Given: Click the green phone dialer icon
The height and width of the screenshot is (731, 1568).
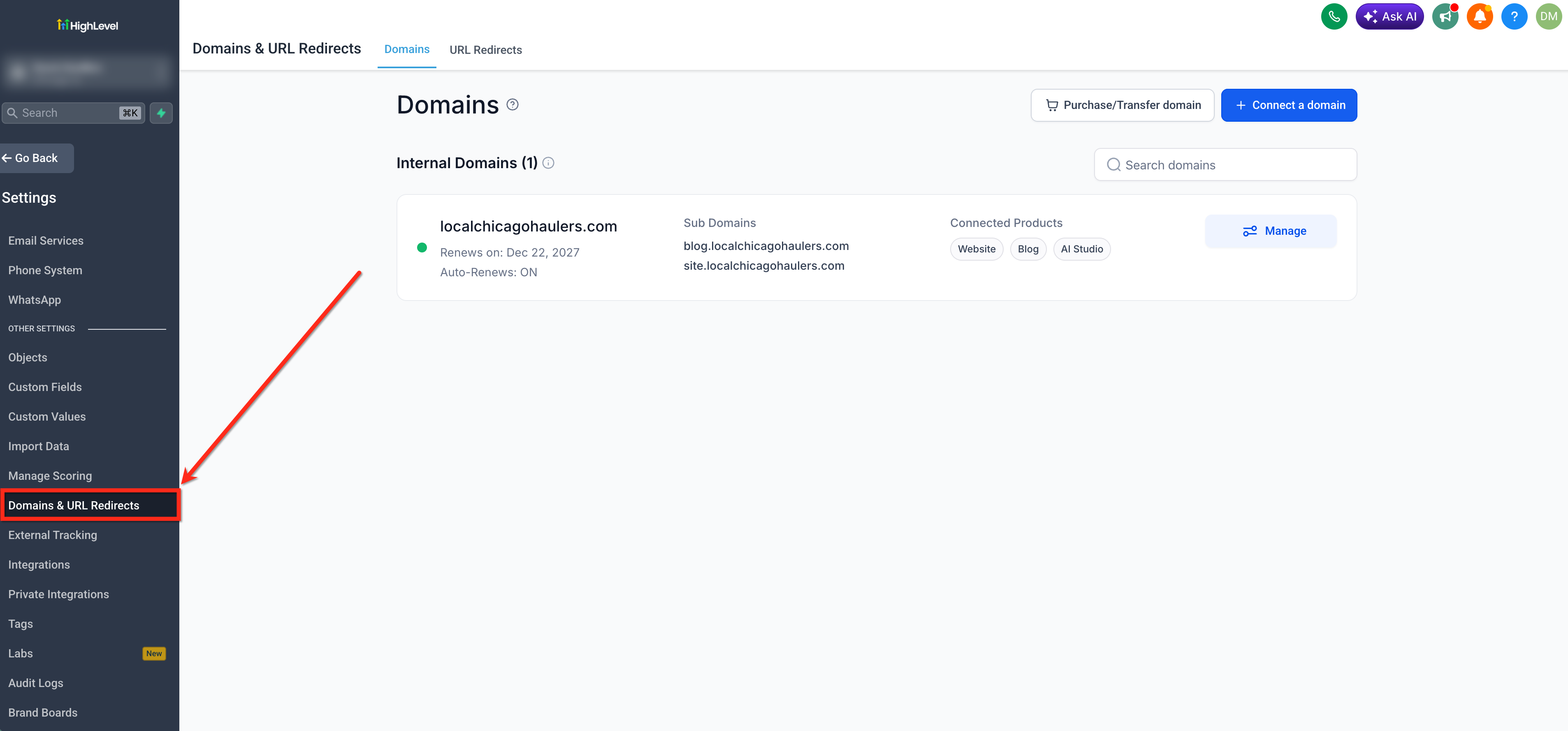Looking at the screenshot, I should pos(1334,16).
